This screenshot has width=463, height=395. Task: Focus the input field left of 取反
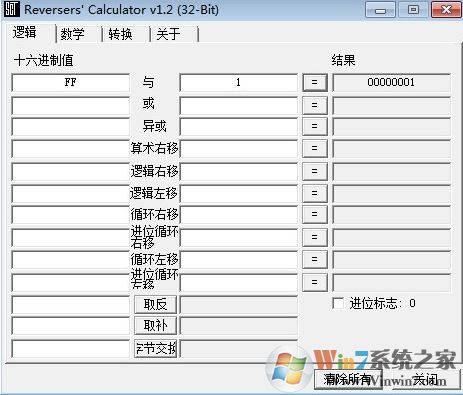pos(70,304)
